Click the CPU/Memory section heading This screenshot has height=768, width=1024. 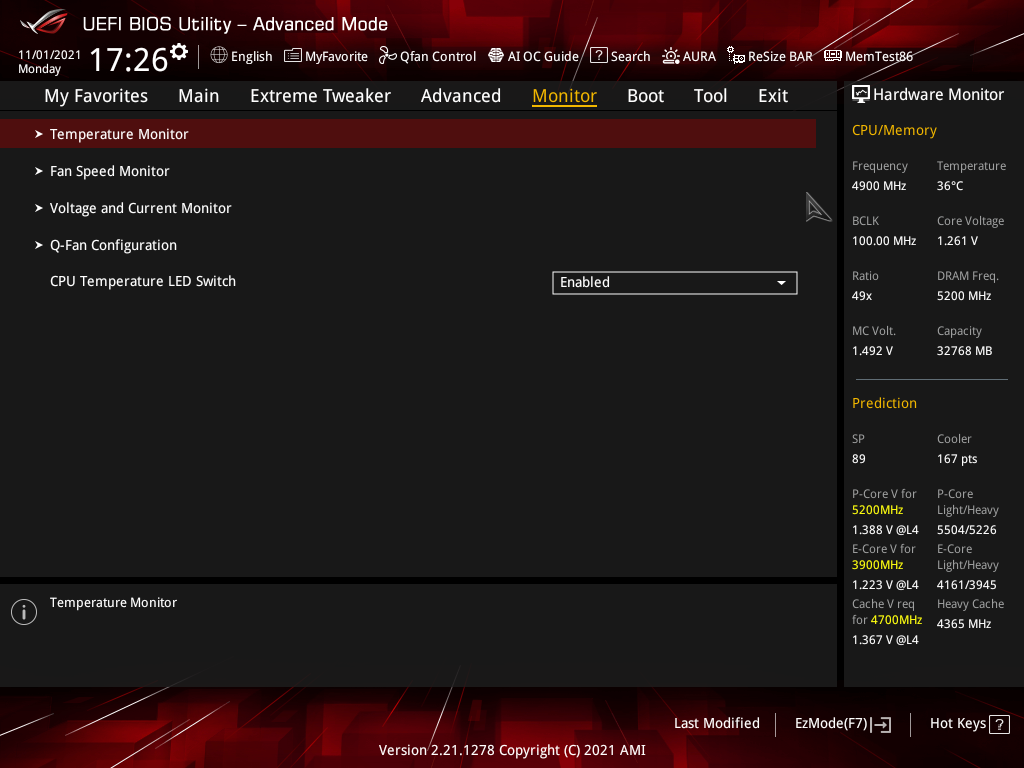pos(894,130)
